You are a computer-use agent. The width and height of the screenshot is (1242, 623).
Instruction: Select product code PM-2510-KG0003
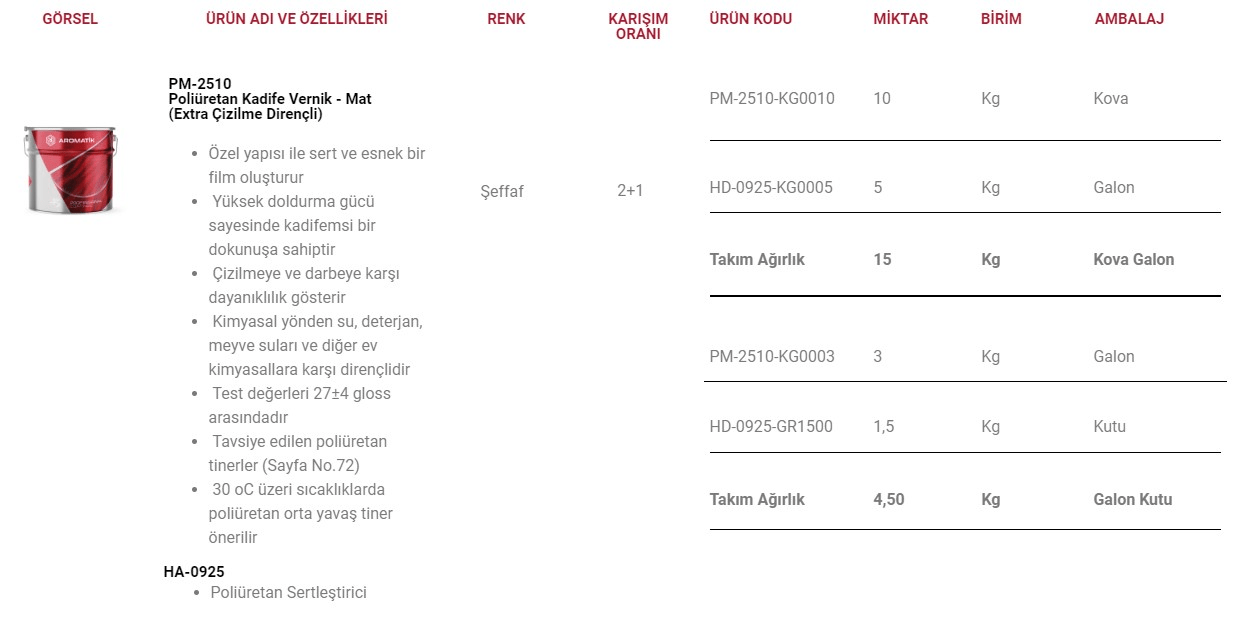point(772,357)
